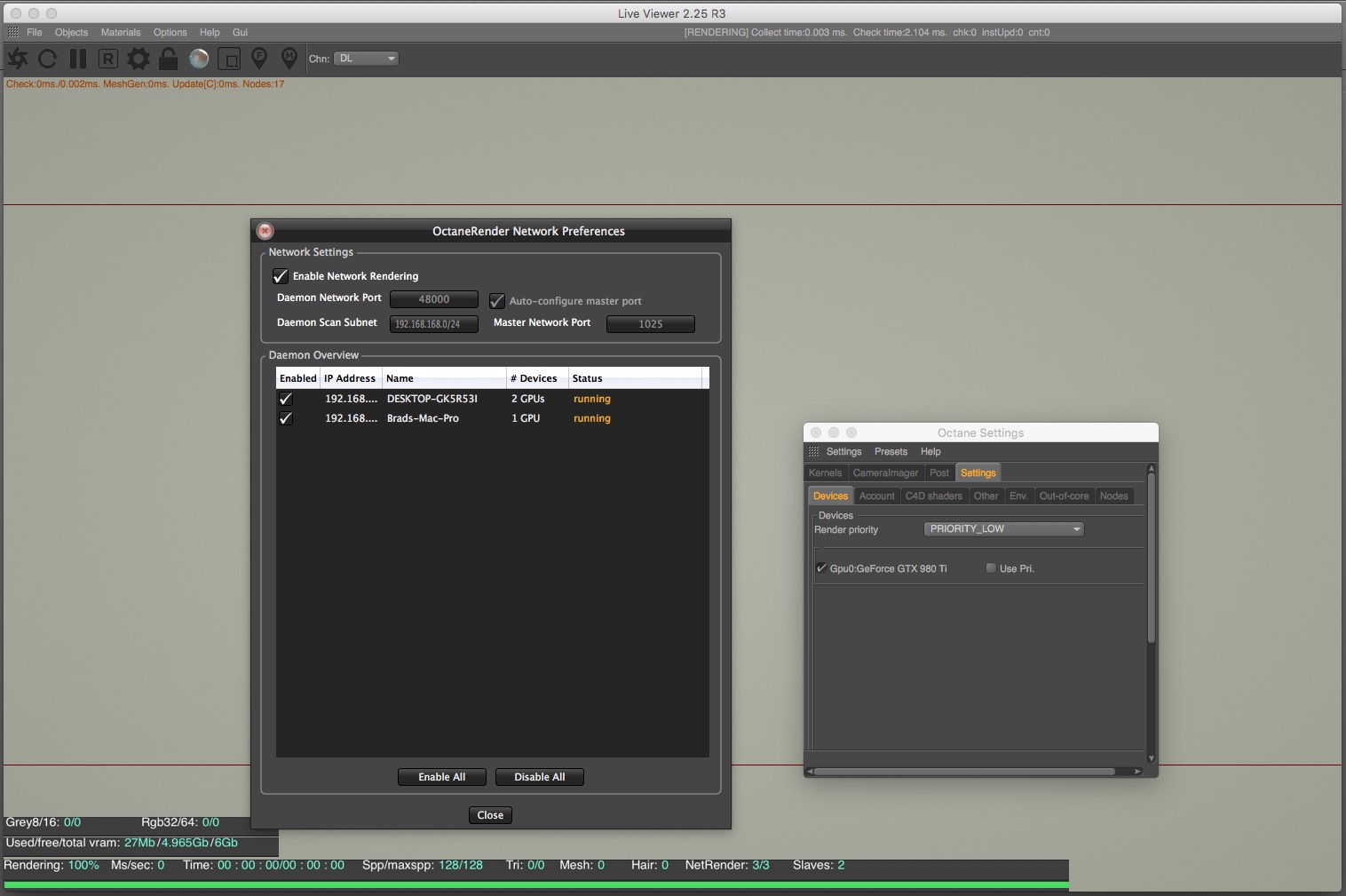This screenshot has width=1346, height=896.
Task: Click the green render progress bar
Action: pos(536,884)
